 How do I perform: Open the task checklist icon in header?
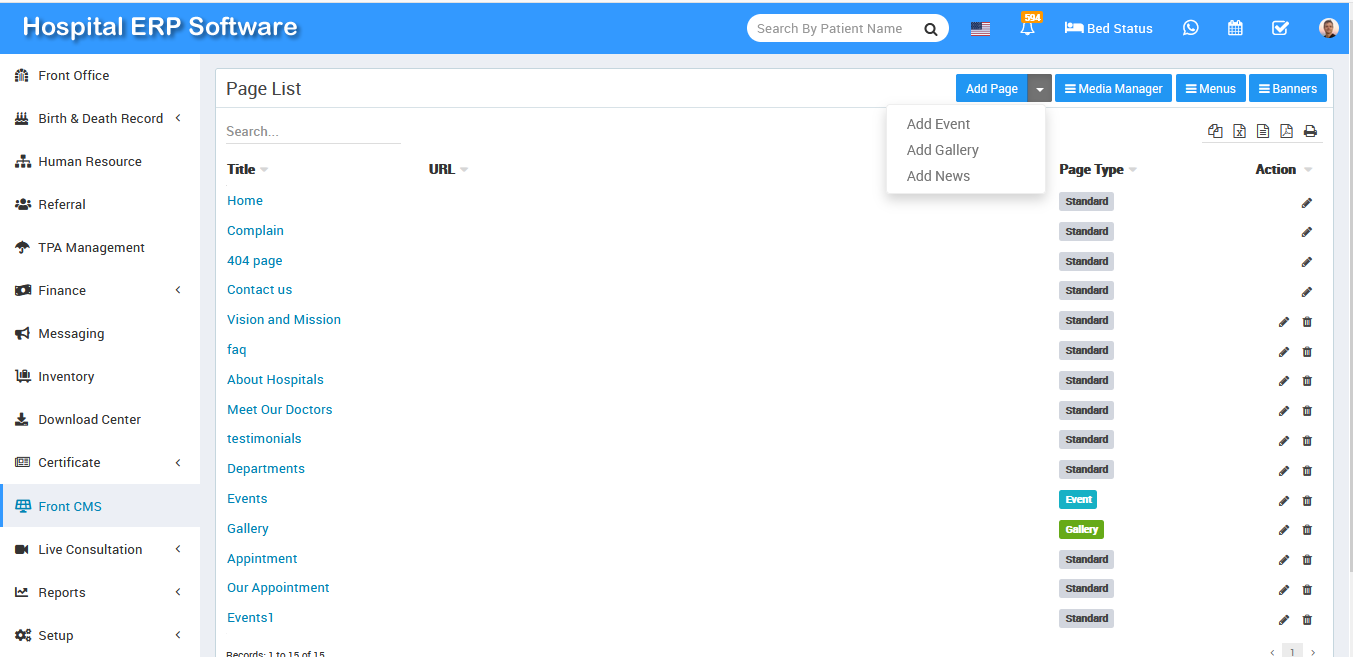click(1280, 28)
